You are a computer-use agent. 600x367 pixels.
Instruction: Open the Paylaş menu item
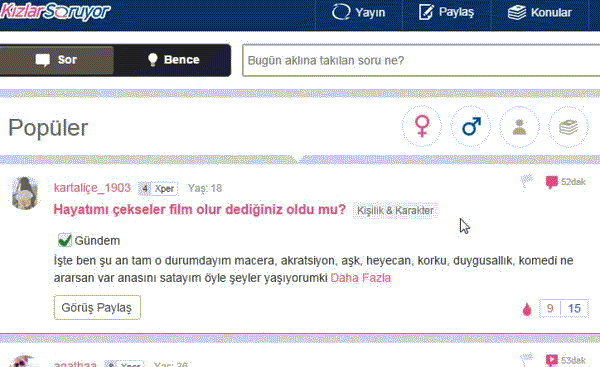(446, 12)
